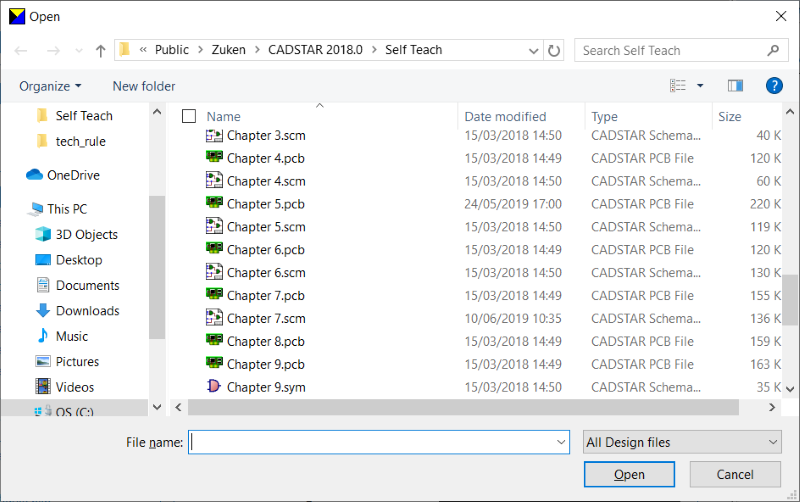Screen dimensions: 800x502
Task: Click the file list horizontal scrollbar thumb
Action: pyautogui.click(x=463, y=407)
